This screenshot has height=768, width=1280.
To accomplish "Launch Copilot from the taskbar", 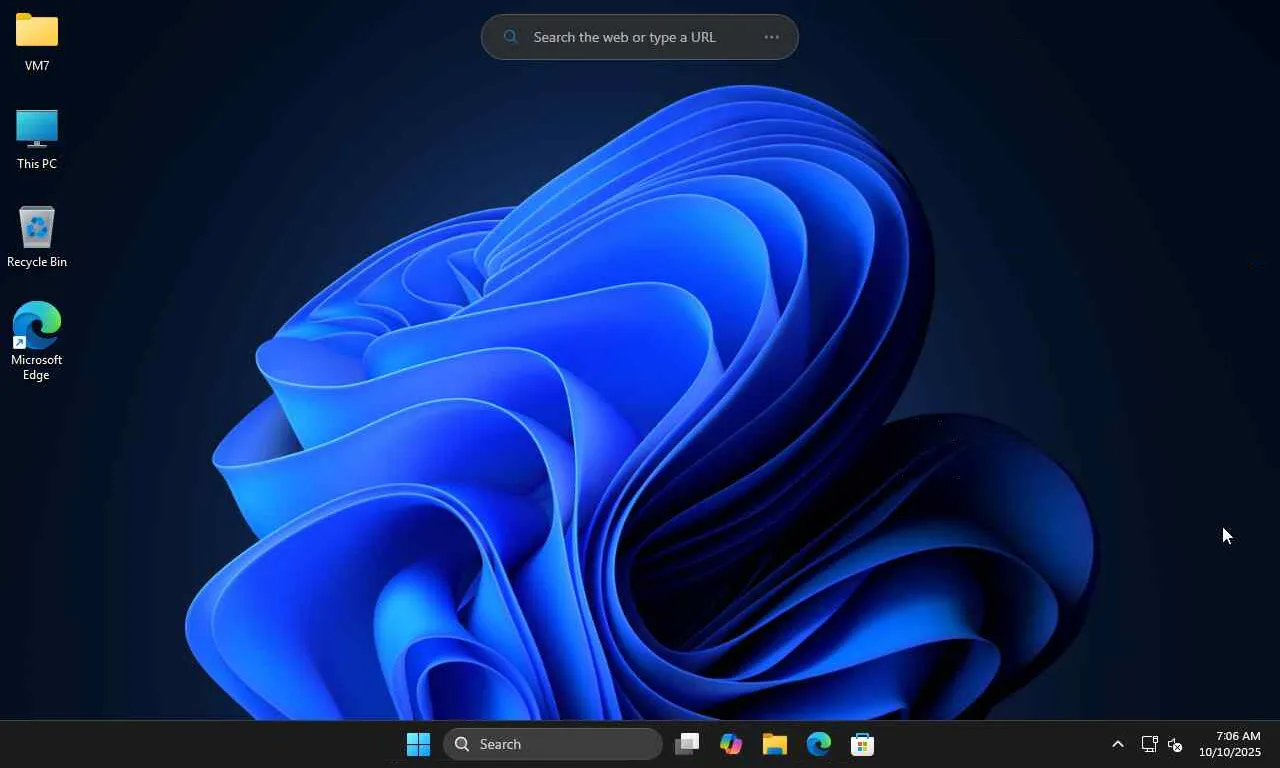I will point(731,744).
